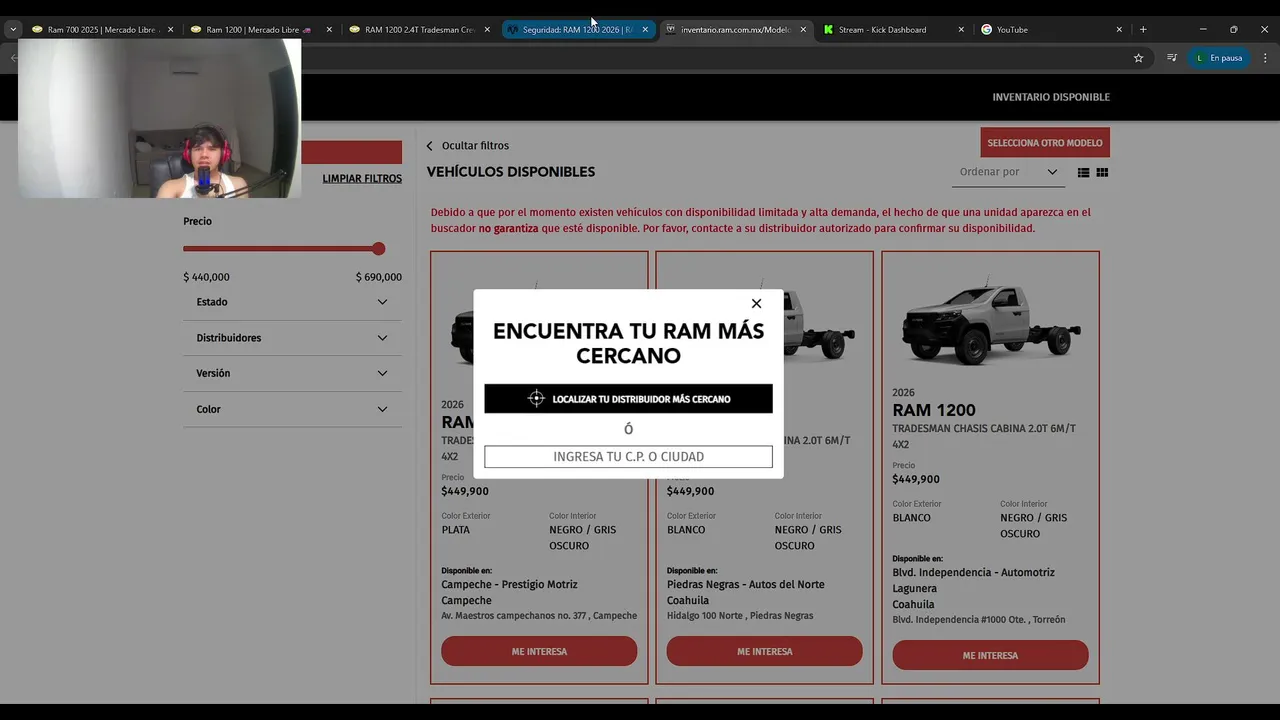Click the $449,900 price on Campeche card
This screenshot has width=1280, height=720.
click(465, 491)
